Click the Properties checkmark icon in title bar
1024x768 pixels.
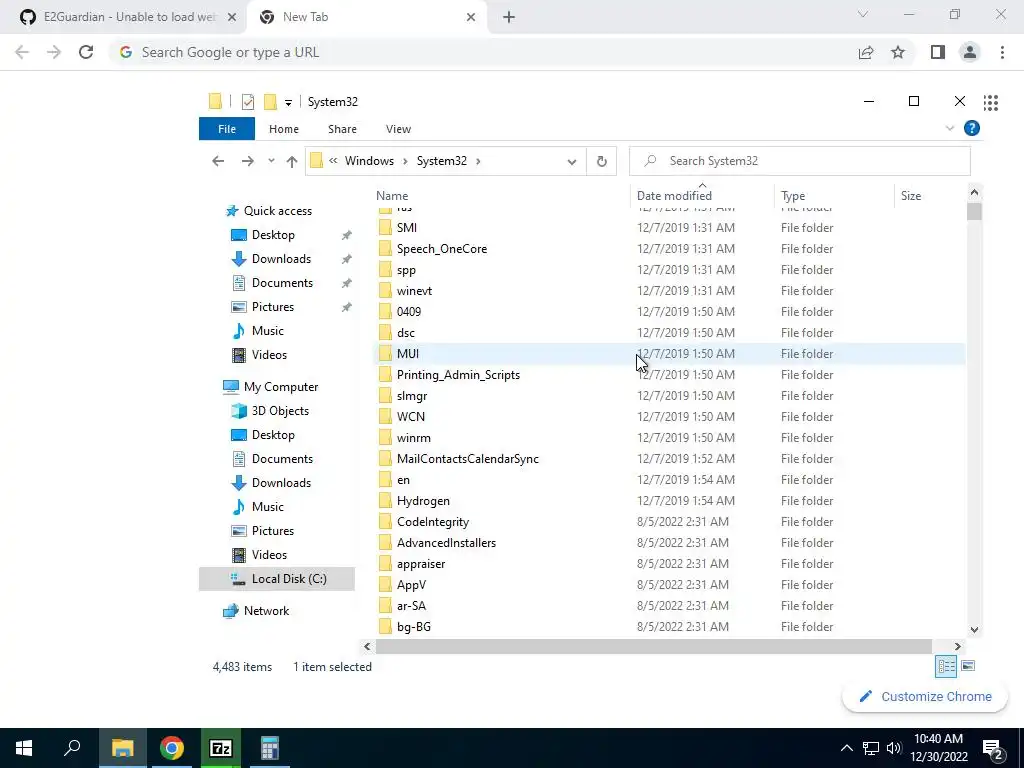(x=248, y=102)
